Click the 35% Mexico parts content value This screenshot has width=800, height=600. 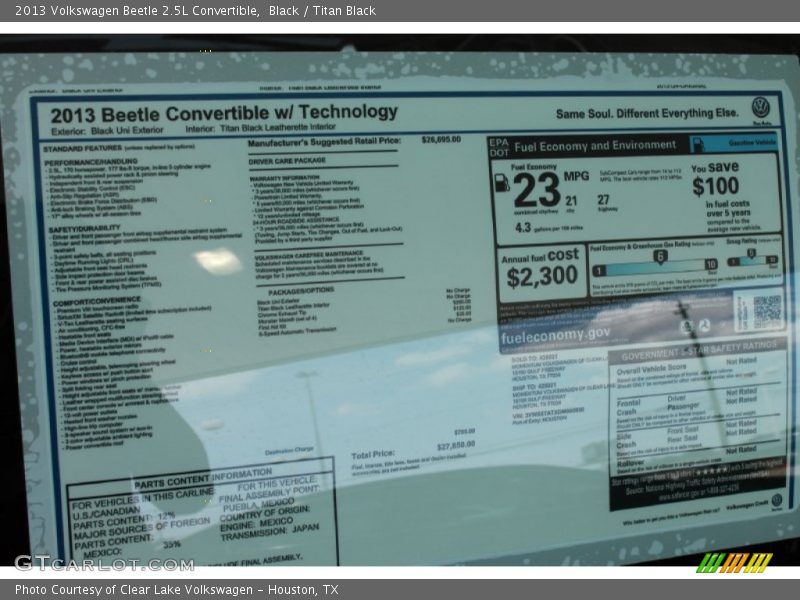coord(171,544)
